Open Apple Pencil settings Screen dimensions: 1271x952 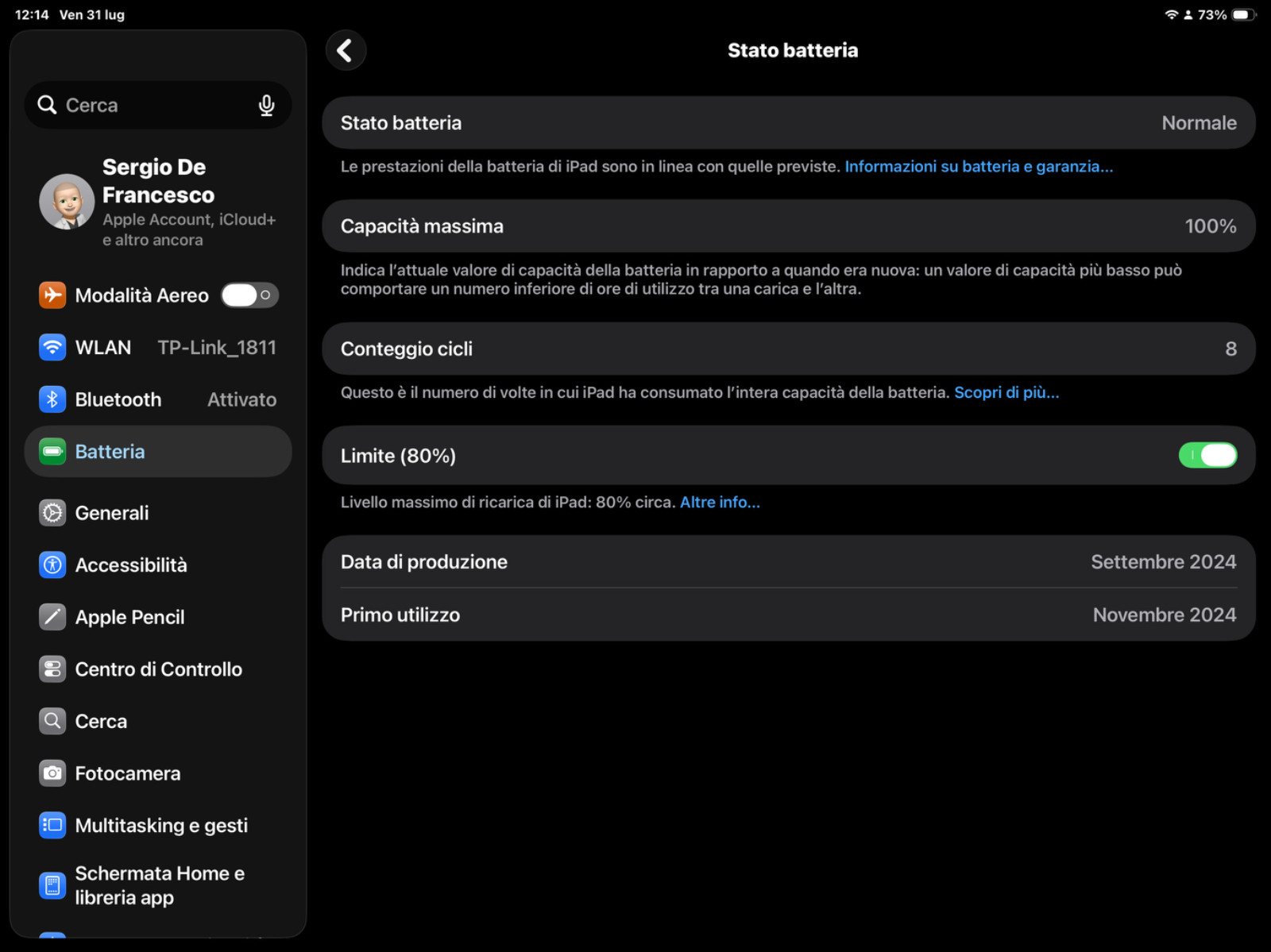[158, 617]
